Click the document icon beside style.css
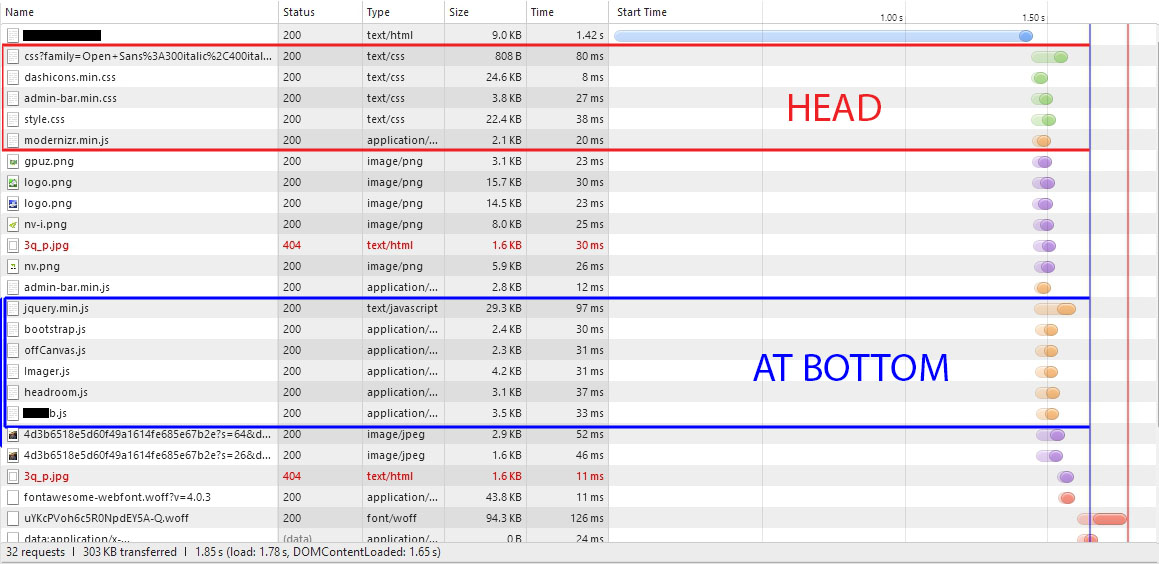 [x=13, y=119]
